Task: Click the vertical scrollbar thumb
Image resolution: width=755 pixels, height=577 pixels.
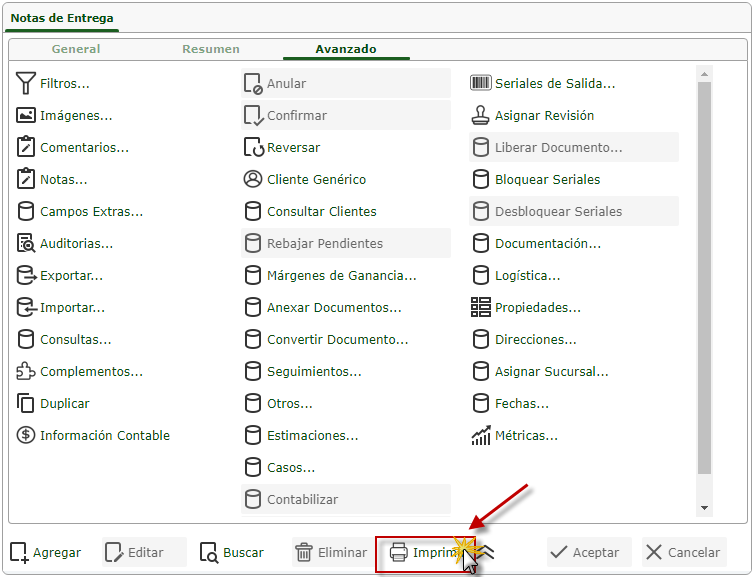Action: (704, 278)
